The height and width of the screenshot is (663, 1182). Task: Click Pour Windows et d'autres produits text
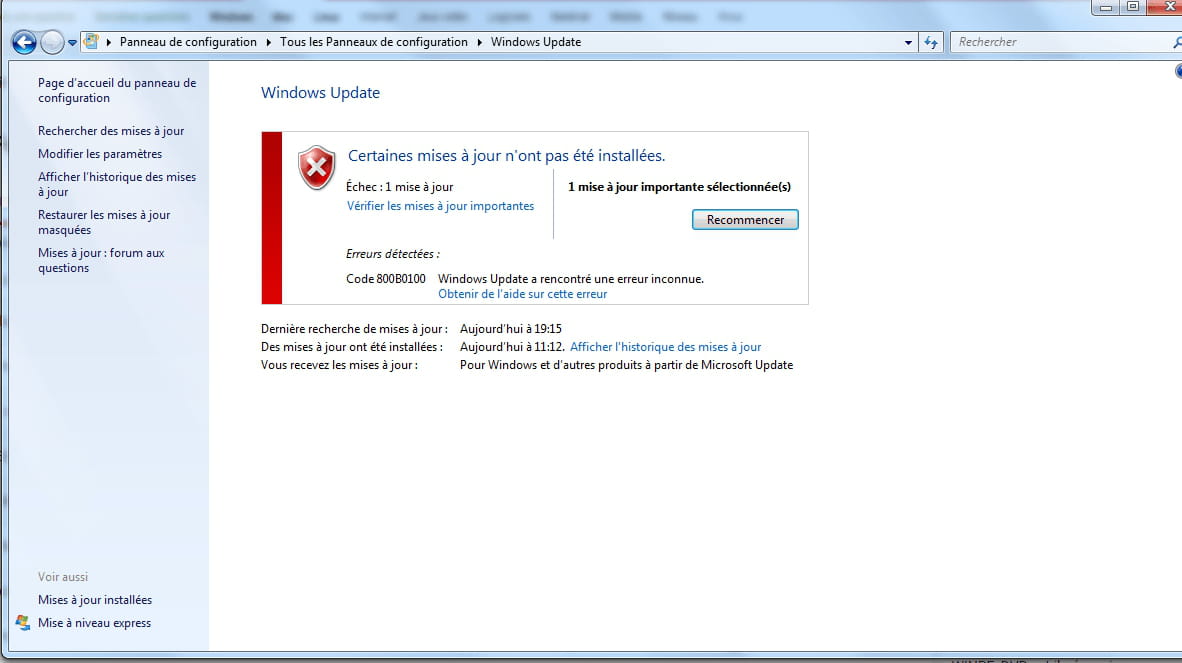626,365
